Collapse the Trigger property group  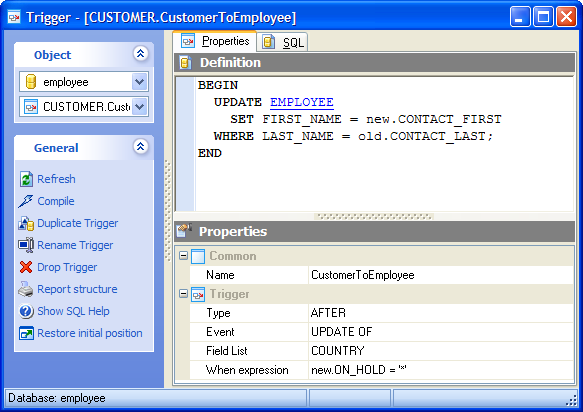tap(183, 294)
